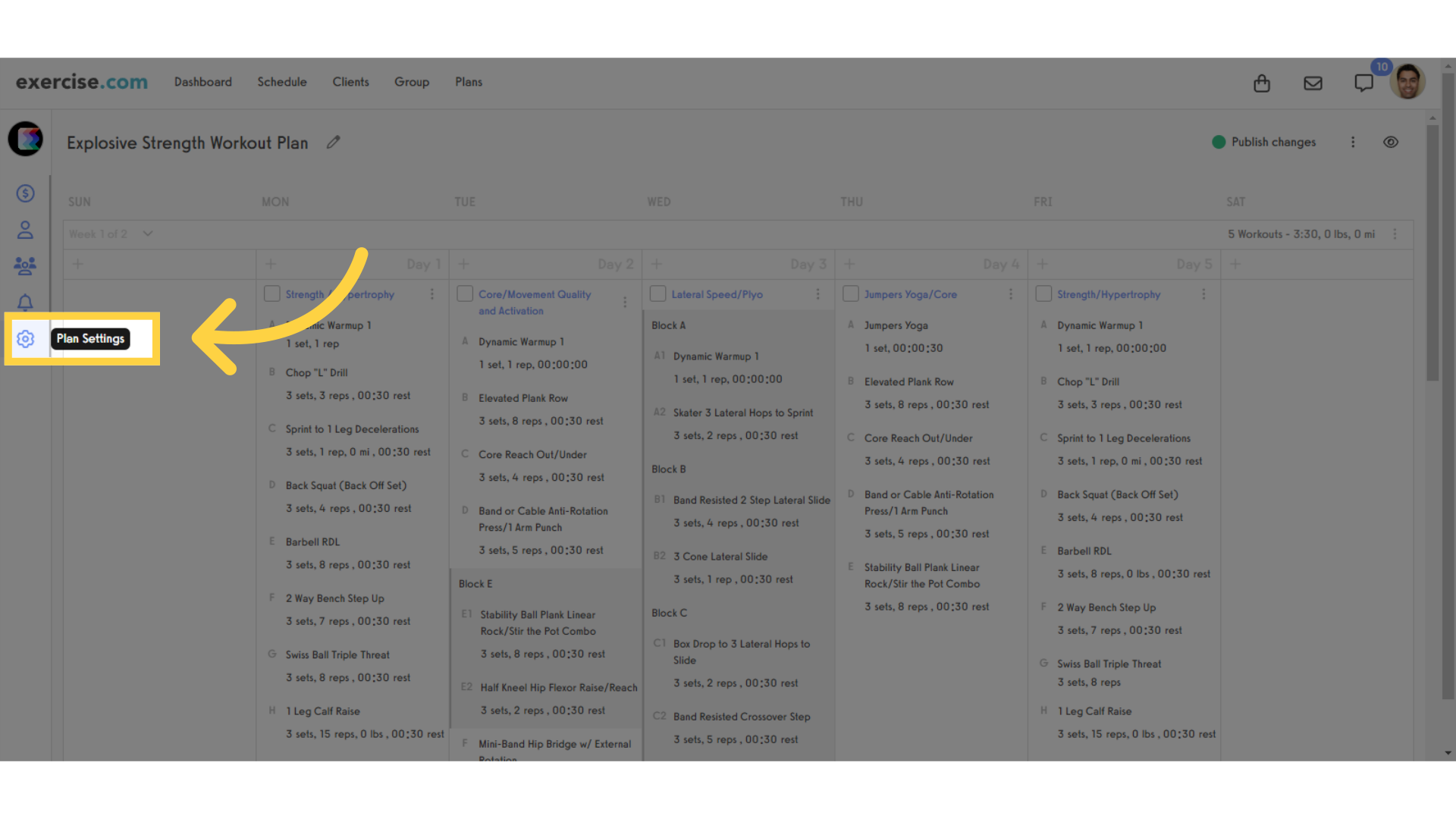Click the Plans navigation tab
The height and width of the screenshot is (819, 1456).
pos(467,81)
